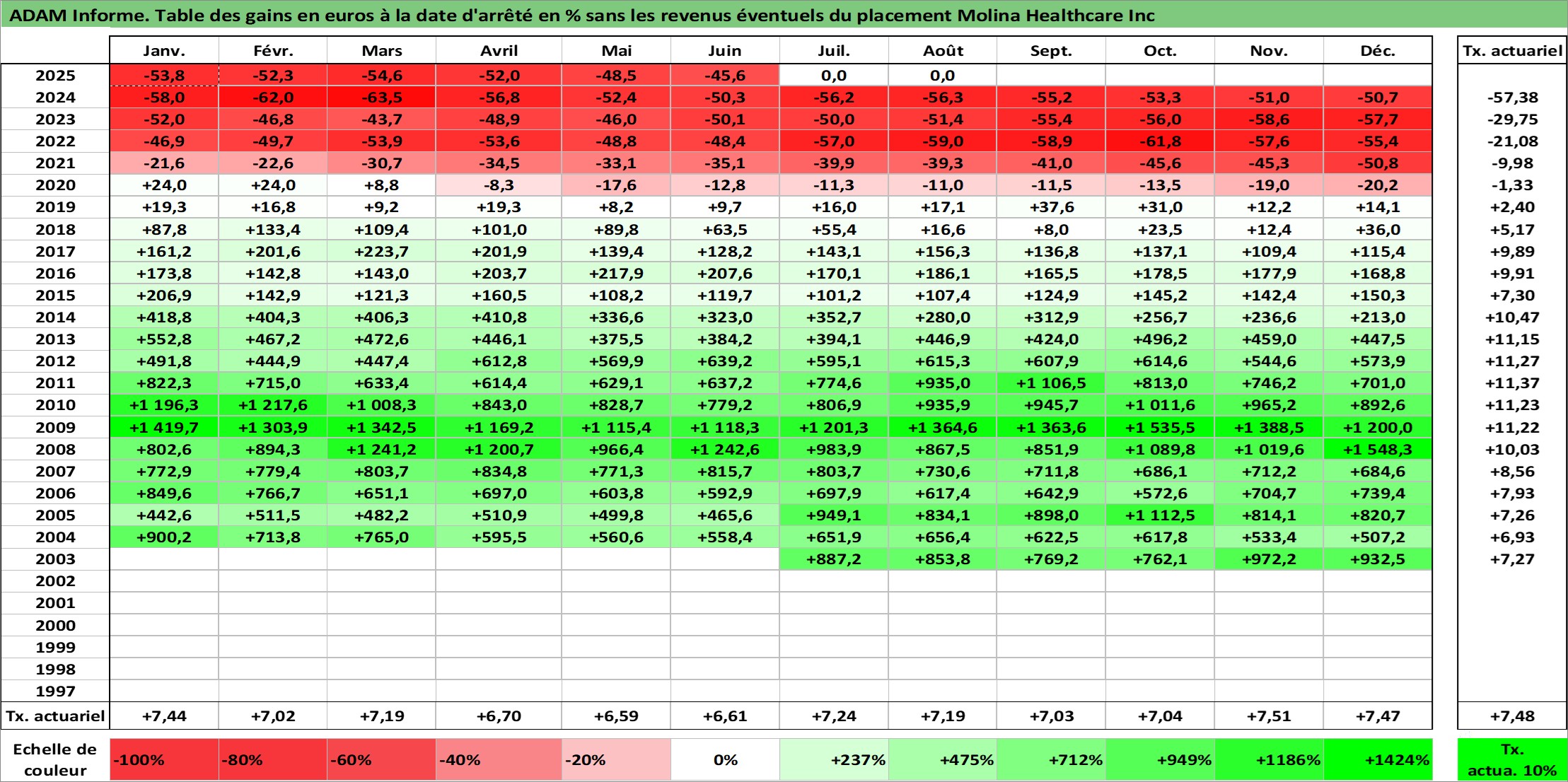1568x782 pixels.
Task: Select cell -21,6 for January 2021
Action: point(164,163)
